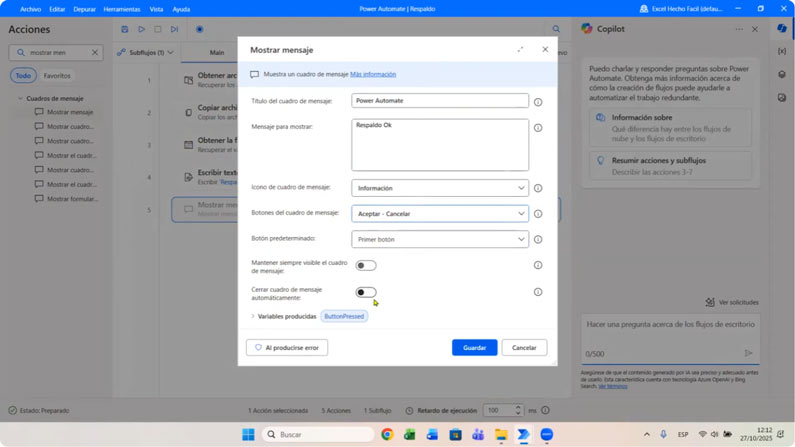The height and width of the screenshot is (447, 795).
Task: Run the flow with play icon
Action: click(x=141, y=29)
